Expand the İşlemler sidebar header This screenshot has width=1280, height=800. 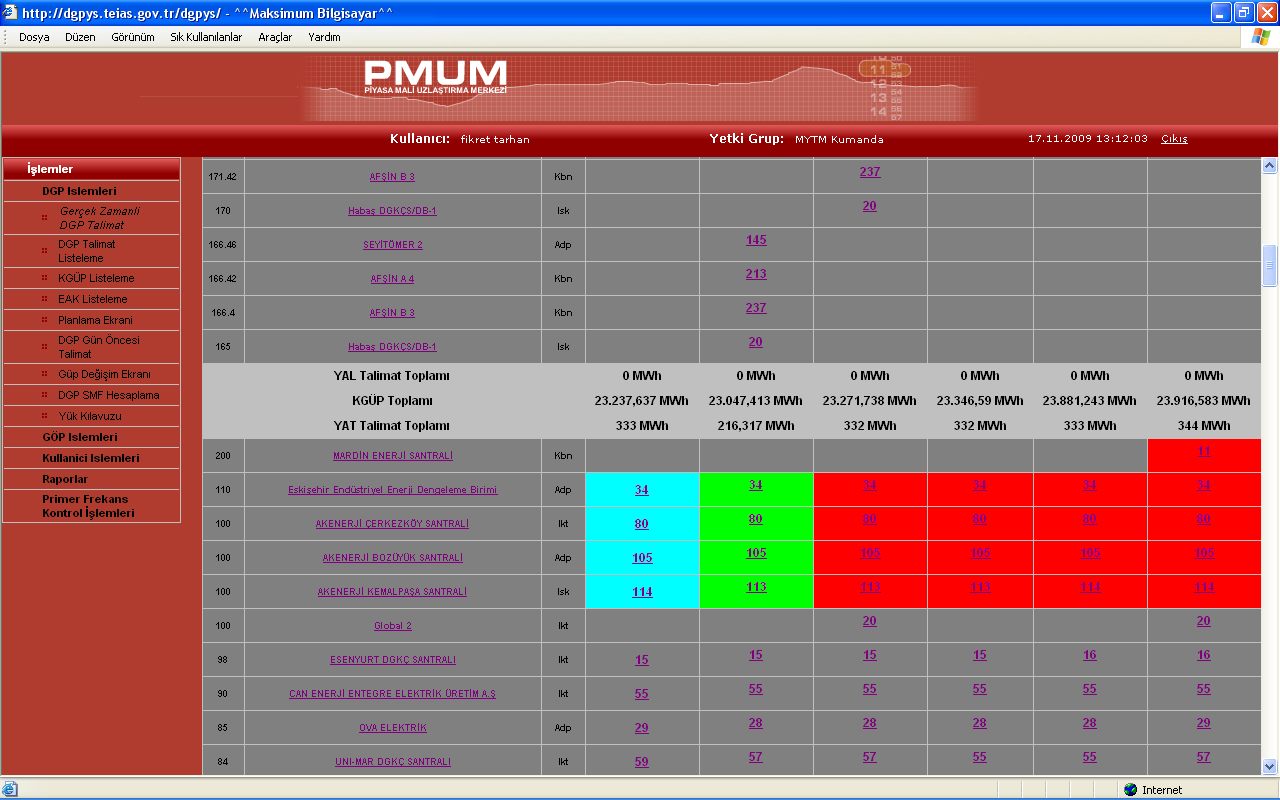click(x=92, y=169)
